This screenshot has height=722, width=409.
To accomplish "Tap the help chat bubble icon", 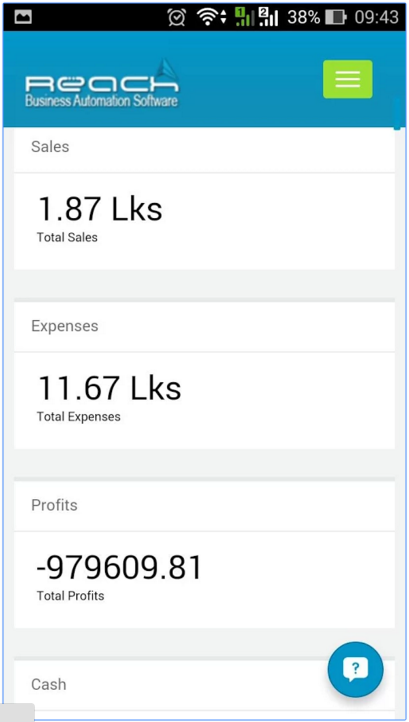I will click(355, 670).
